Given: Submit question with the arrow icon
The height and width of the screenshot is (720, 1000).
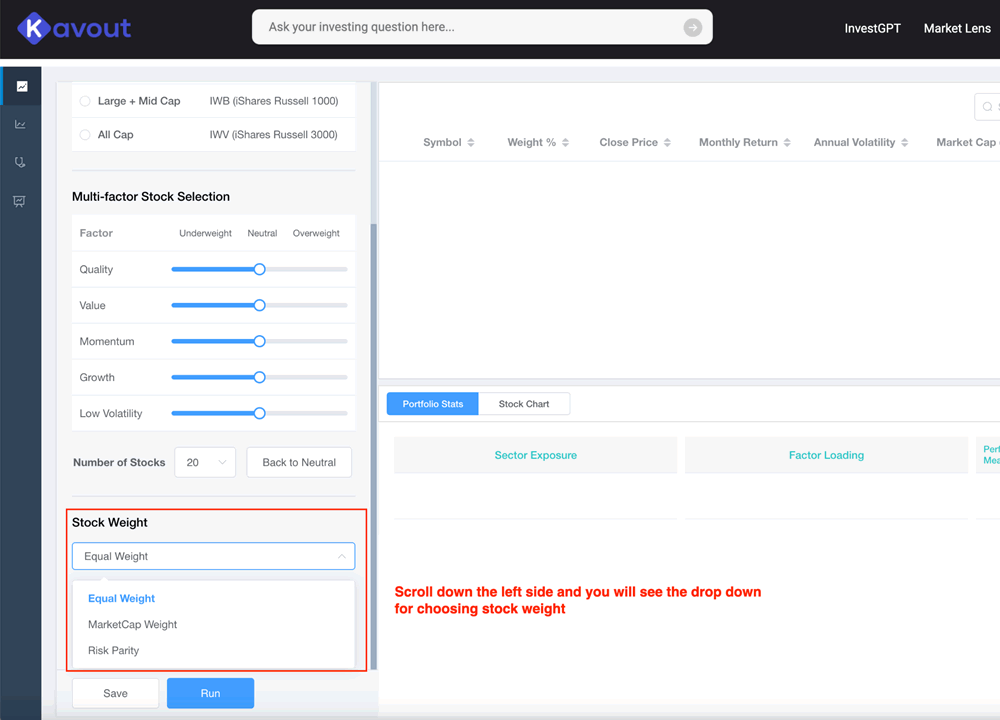Looking at the screenshot, I should coord(692,28).
